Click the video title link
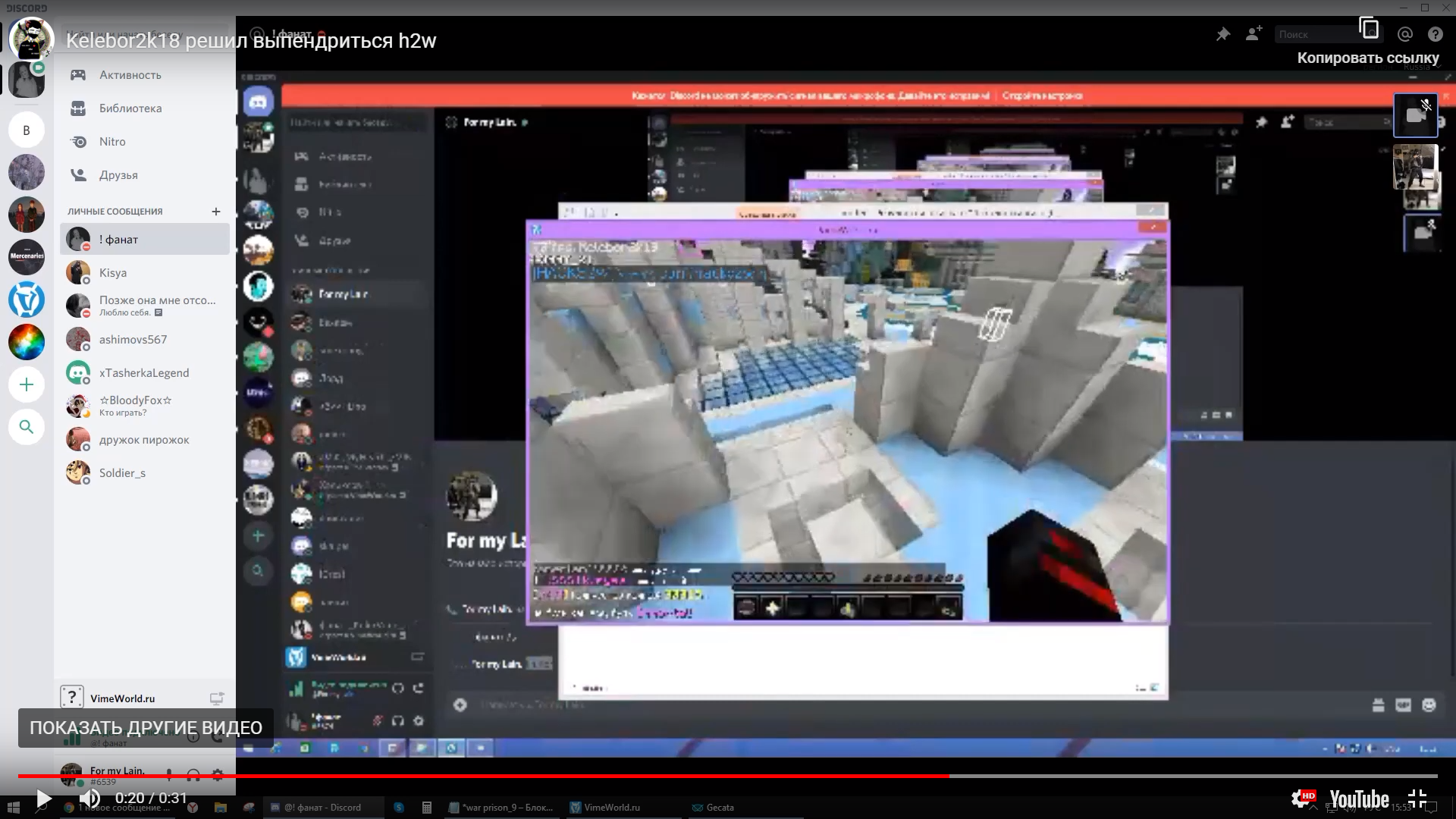The height and width of the screenshot is (819, 1456). click(250, 41)
